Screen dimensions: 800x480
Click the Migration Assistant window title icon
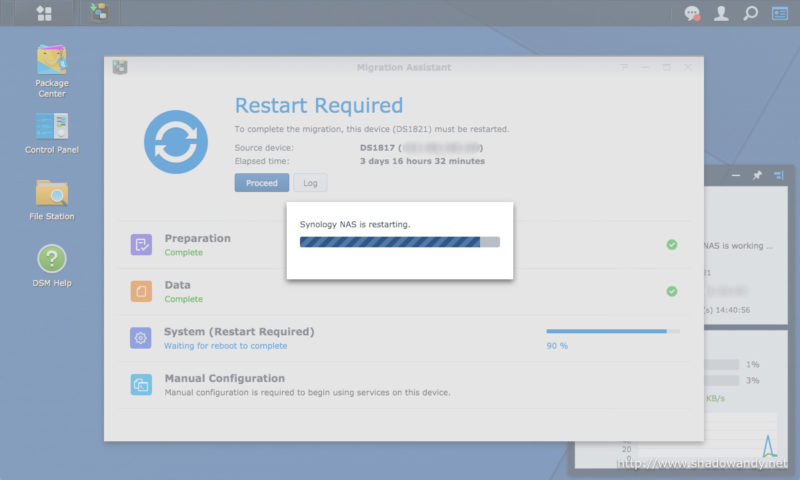[x=120, y=67]
